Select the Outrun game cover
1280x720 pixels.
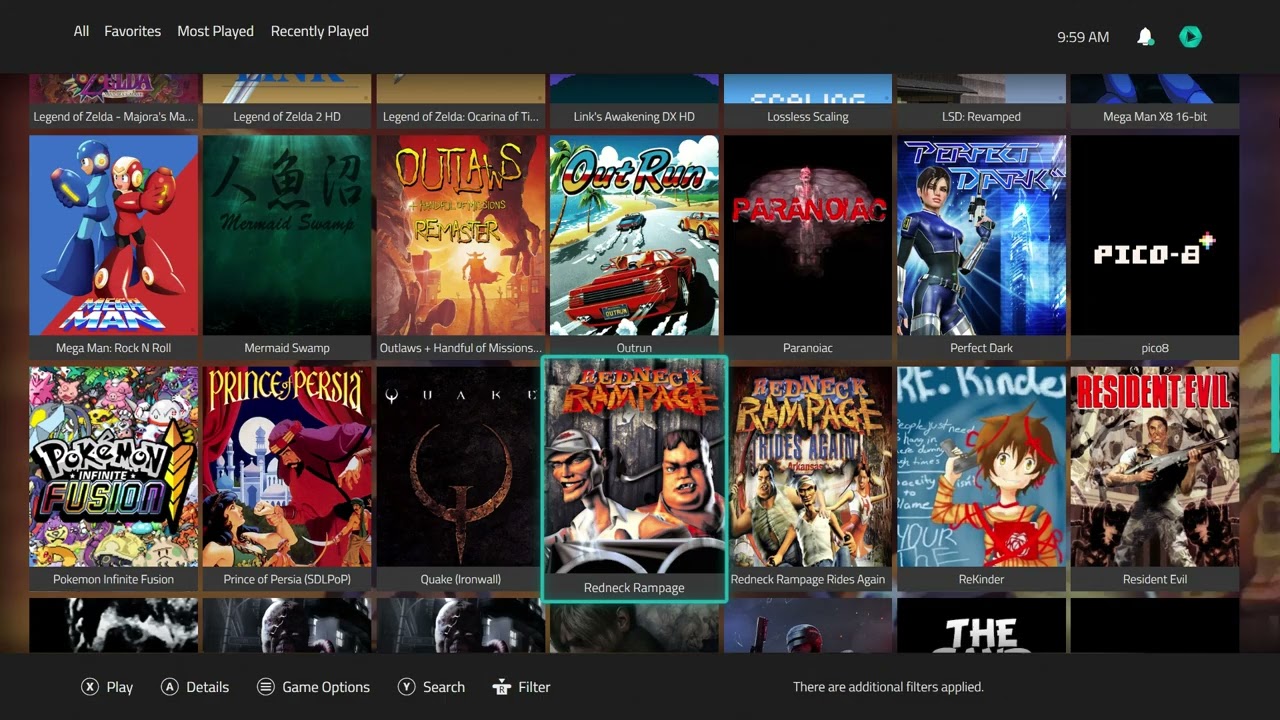(x=634, y=235)
